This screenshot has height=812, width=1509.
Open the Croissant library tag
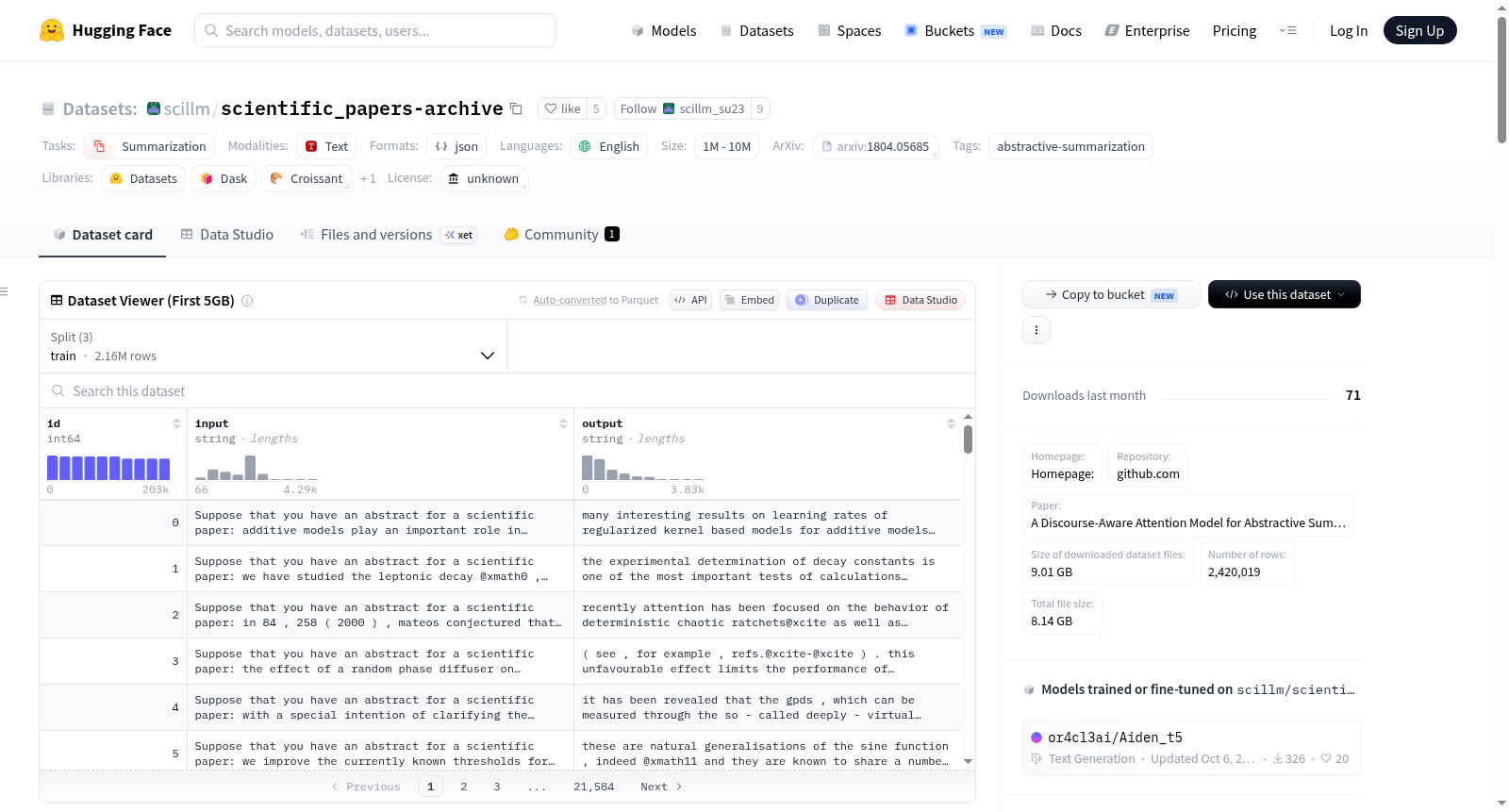[x=307, y=178]
